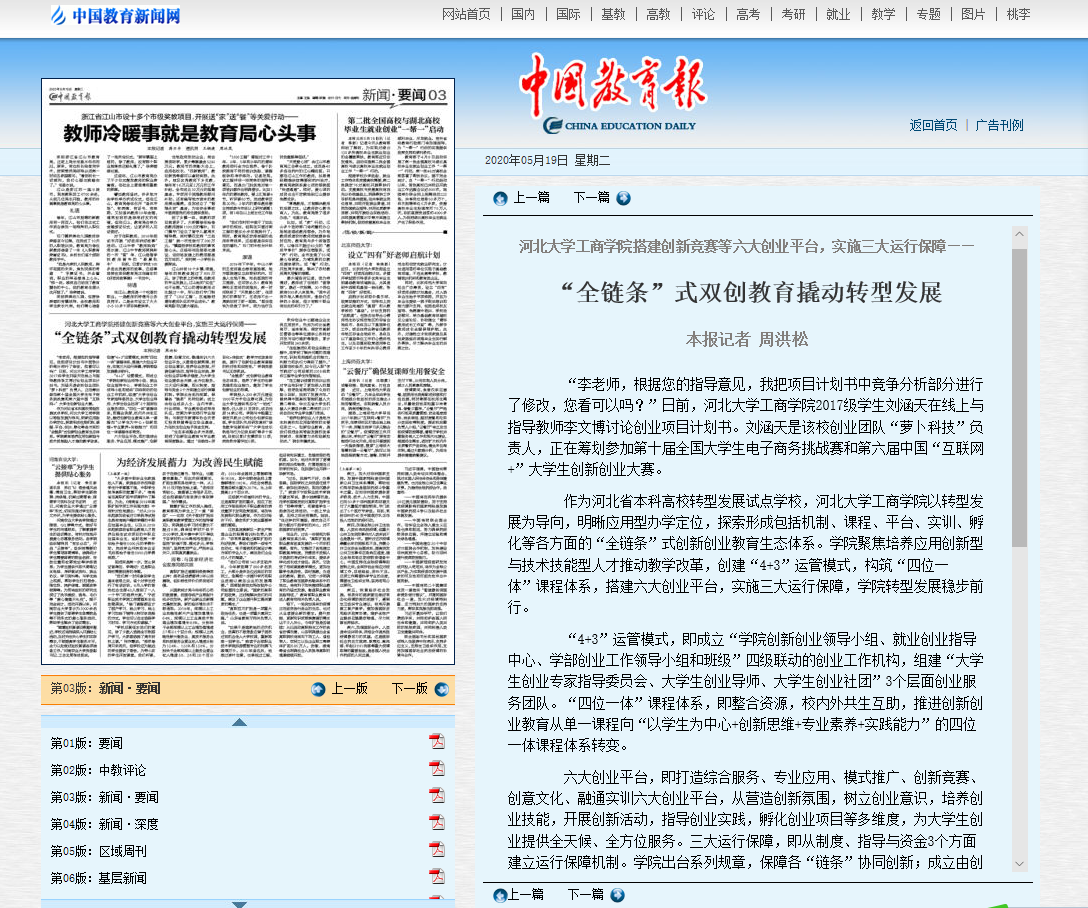Click the 上一版 previous page arrow icon

point(318,689)
